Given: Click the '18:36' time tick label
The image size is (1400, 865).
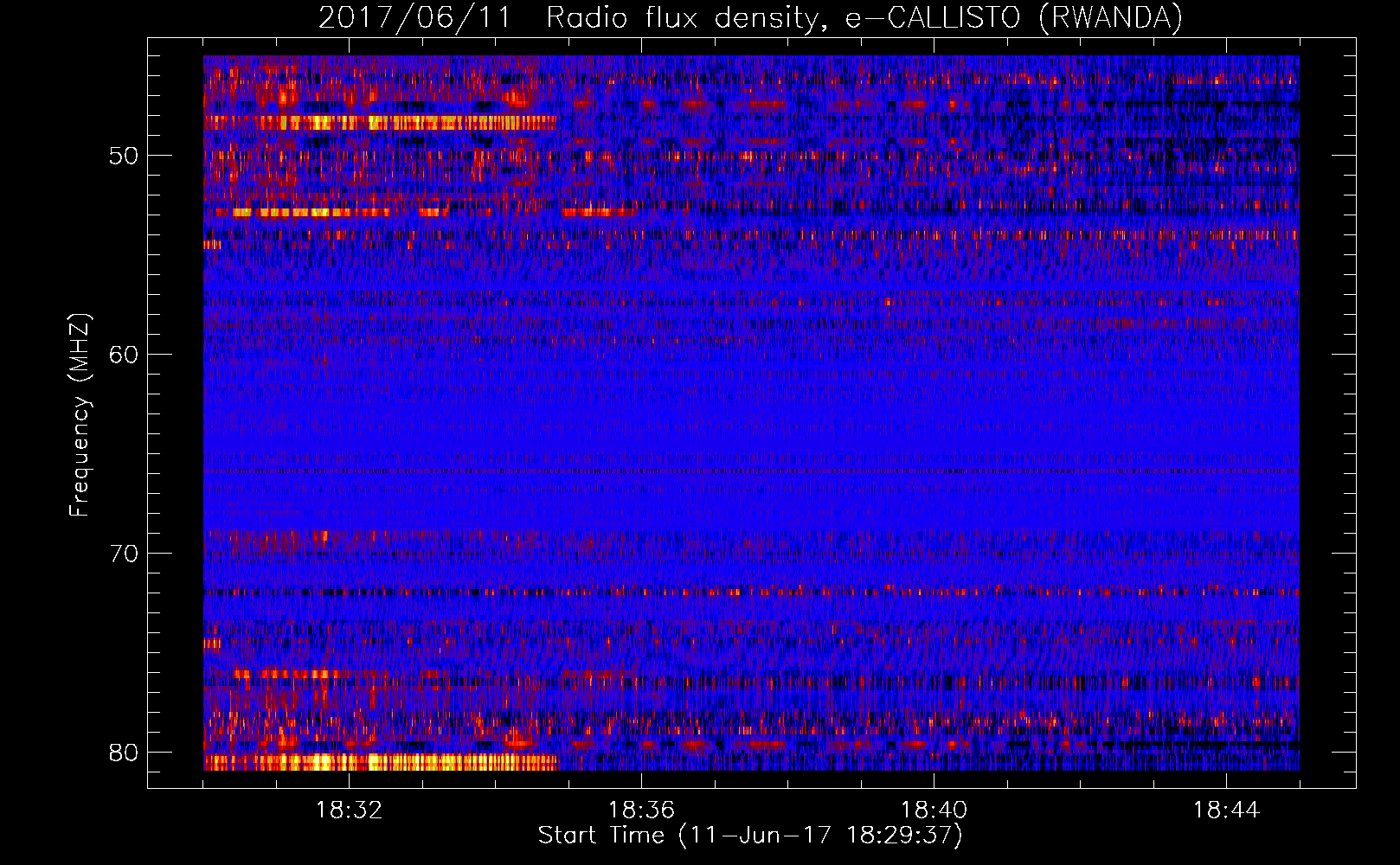Looking at the screenshot, I should (641, 811).
